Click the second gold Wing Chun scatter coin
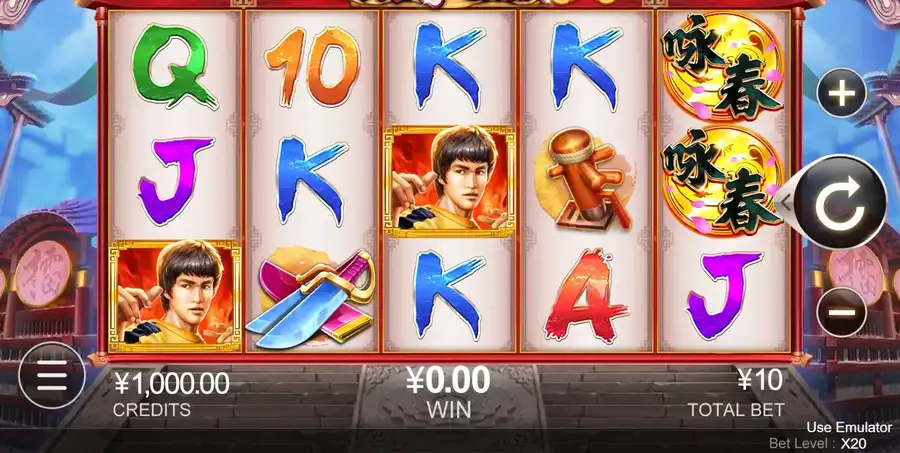 pos(722,181)
